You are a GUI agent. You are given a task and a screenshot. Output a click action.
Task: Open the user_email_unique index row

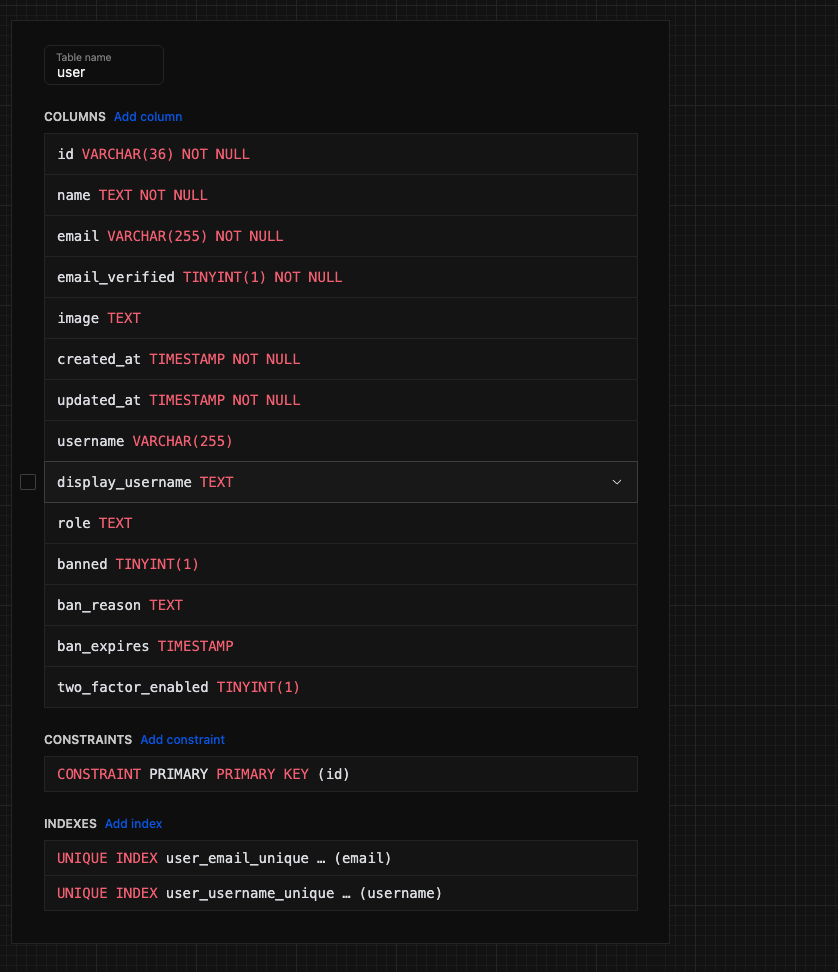(x=340, y=859)
